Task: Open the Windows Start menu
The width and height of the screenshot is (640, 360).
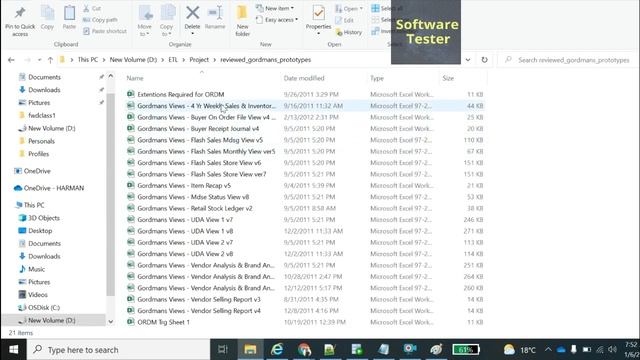Action: click(13, 349)
